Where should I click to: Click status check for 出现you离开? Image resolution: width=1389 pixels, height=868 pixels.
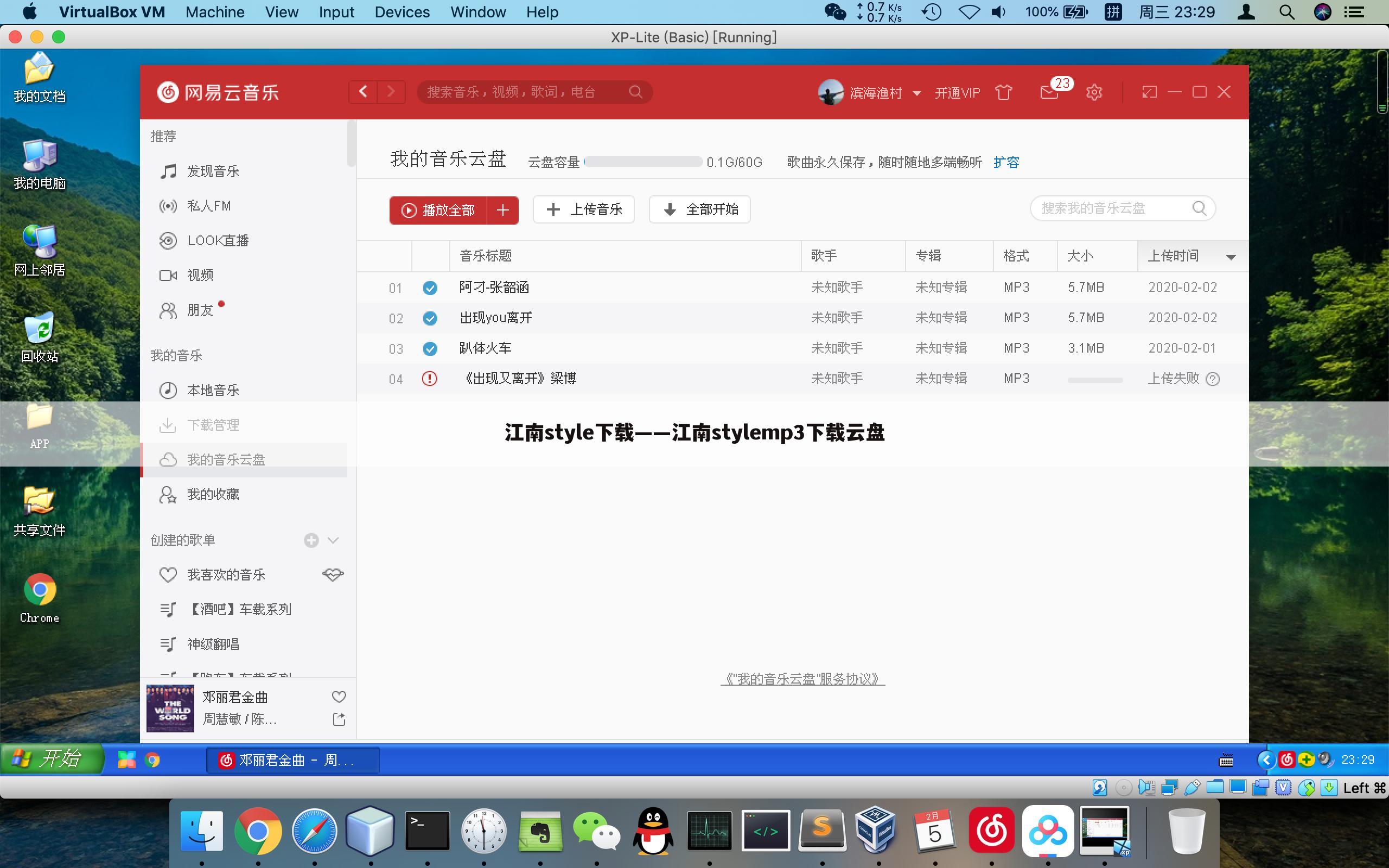(430, 318)
